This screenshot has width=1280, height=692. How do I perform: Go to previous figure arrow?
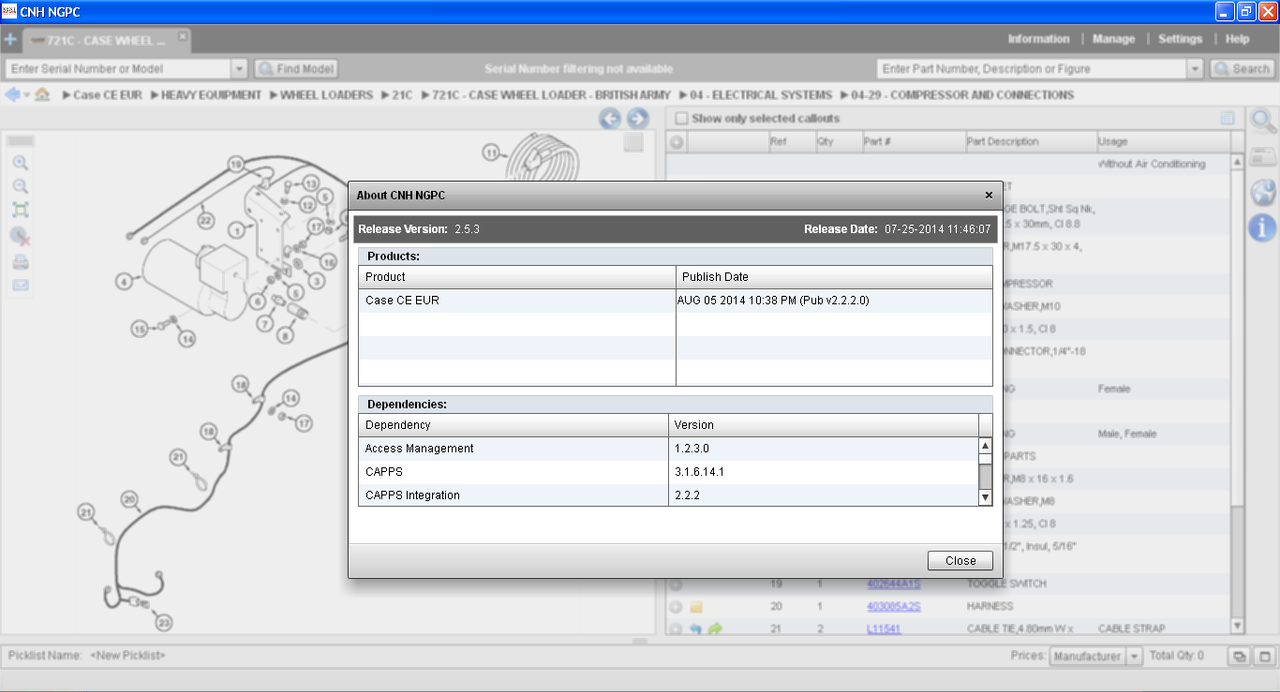tap(610, 118)
